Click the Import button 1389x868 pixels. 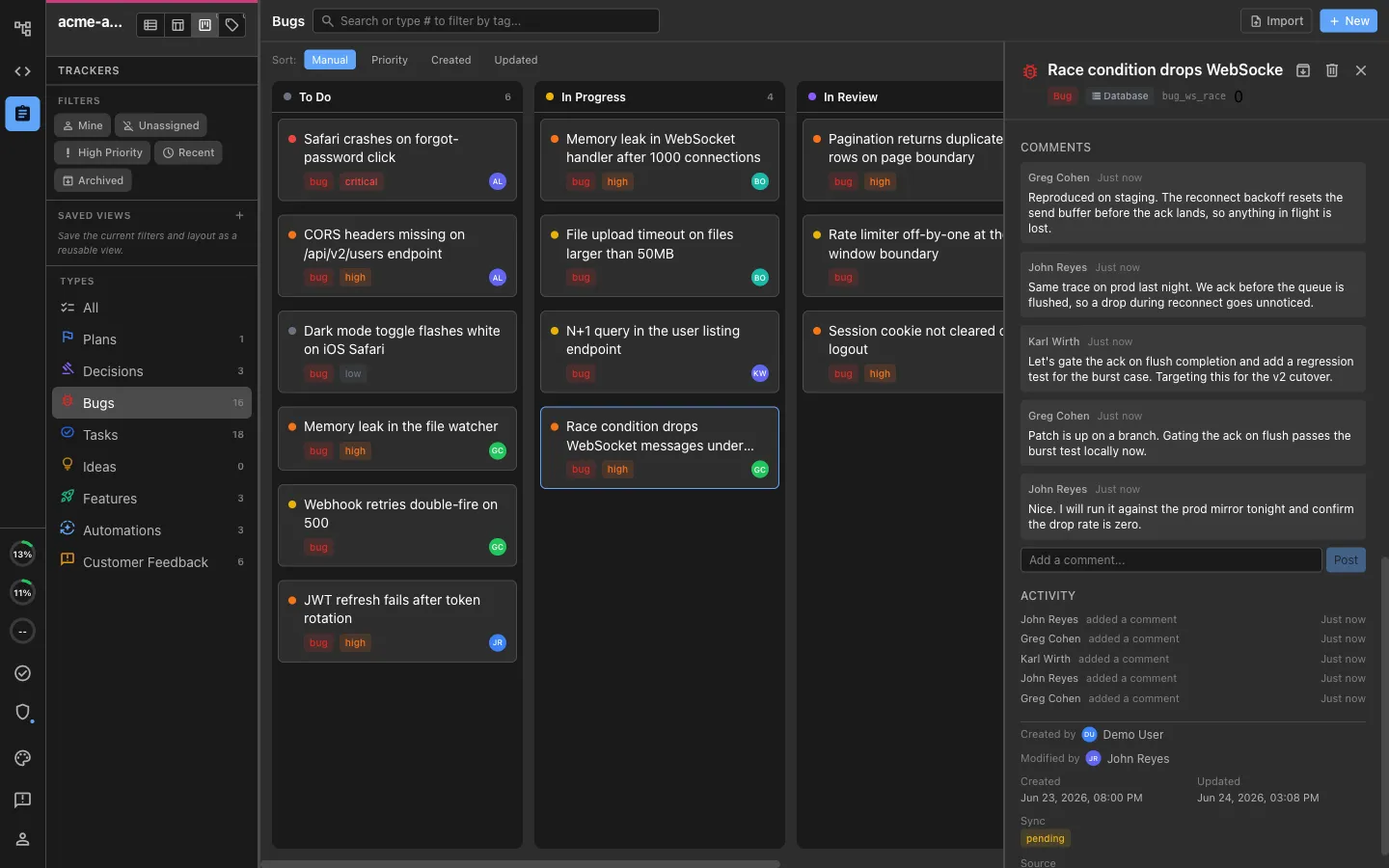click(x=1276, y=21)
